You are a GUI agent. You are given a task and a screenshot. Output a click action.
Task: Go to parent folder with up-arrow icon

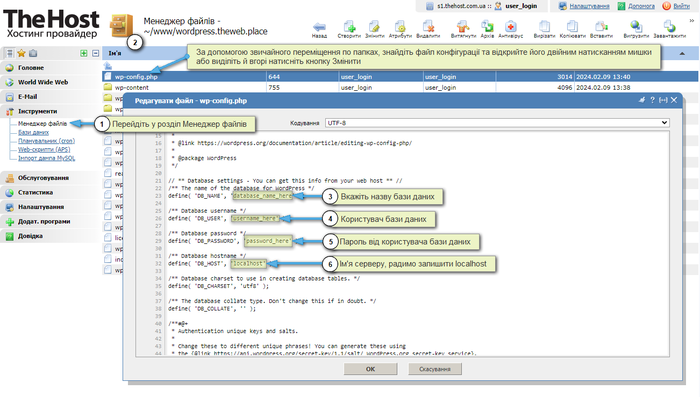click(108, 66)
